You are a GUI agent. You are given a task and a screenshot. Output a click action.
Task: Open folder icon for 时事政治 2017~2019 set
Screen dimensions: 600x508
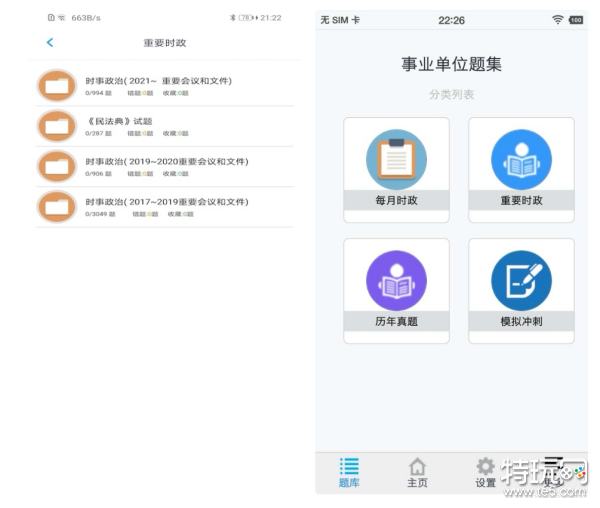point(57,206)
